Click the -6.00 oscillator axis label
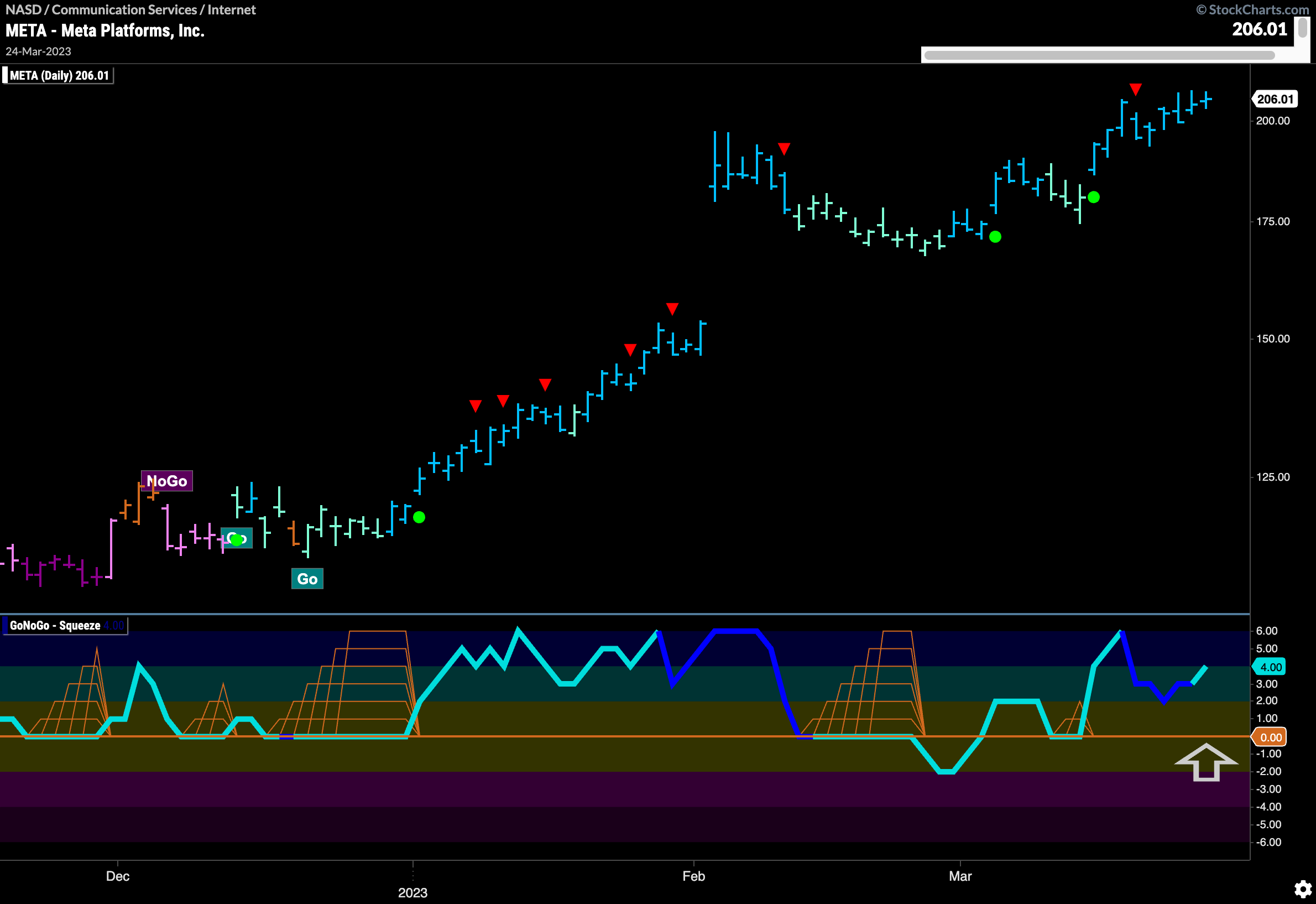The height and width of the screenshot is (904, 1316). click(1268, 842)
